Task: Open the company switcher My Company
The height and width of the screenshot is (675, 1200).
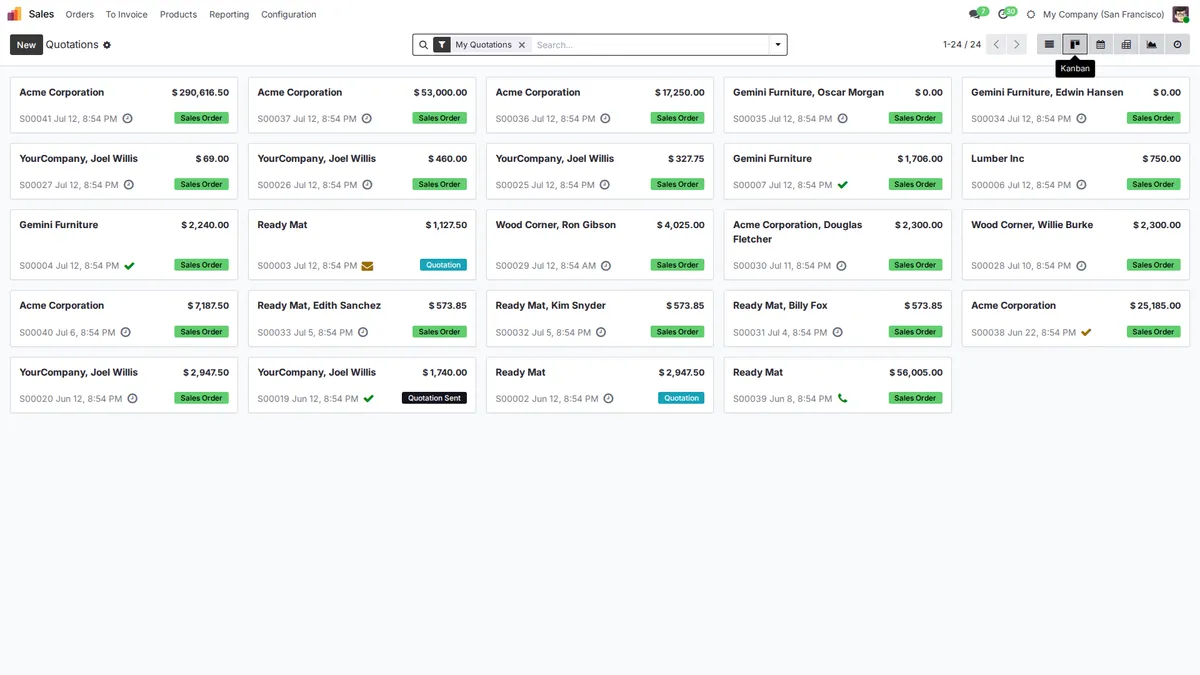Action: (x=1103, y=14)
